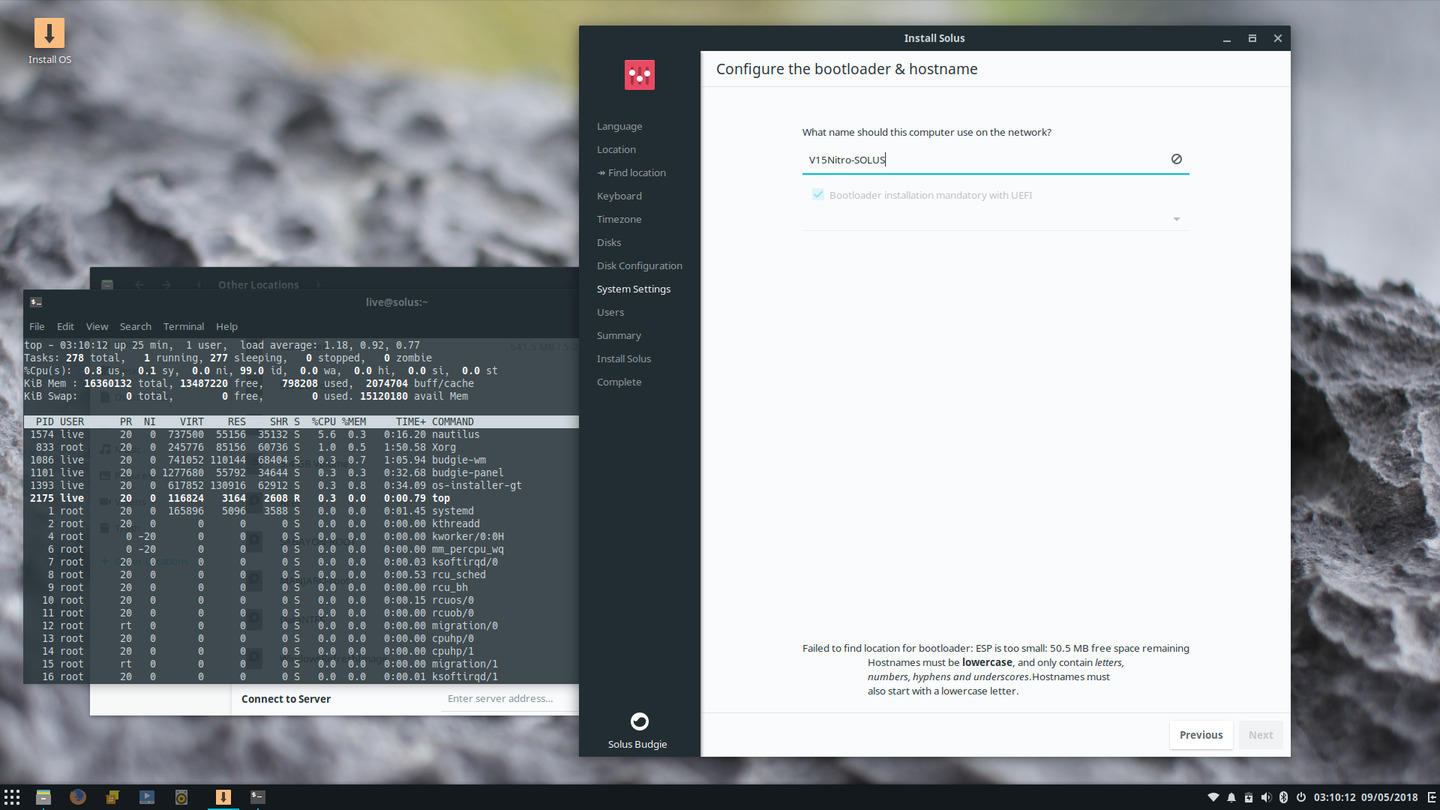Click the COMMAND column header in top
This screenshot has height=810, width=1440.
[x=453, y=422]
